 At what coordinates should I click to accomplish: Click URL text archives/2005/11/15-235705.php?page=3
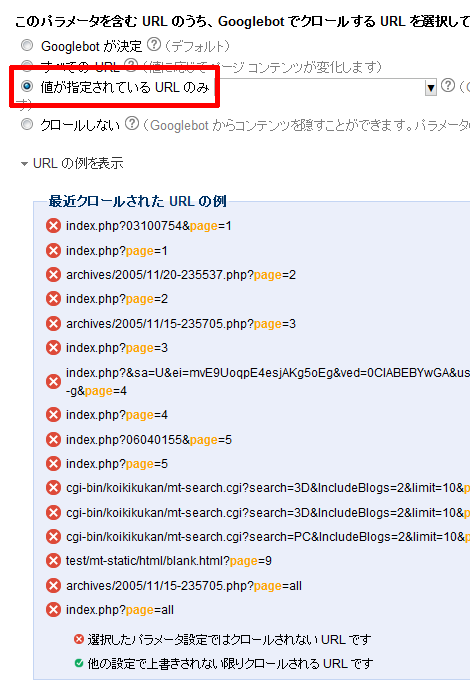pyautogui.click(x=181, y=324)
